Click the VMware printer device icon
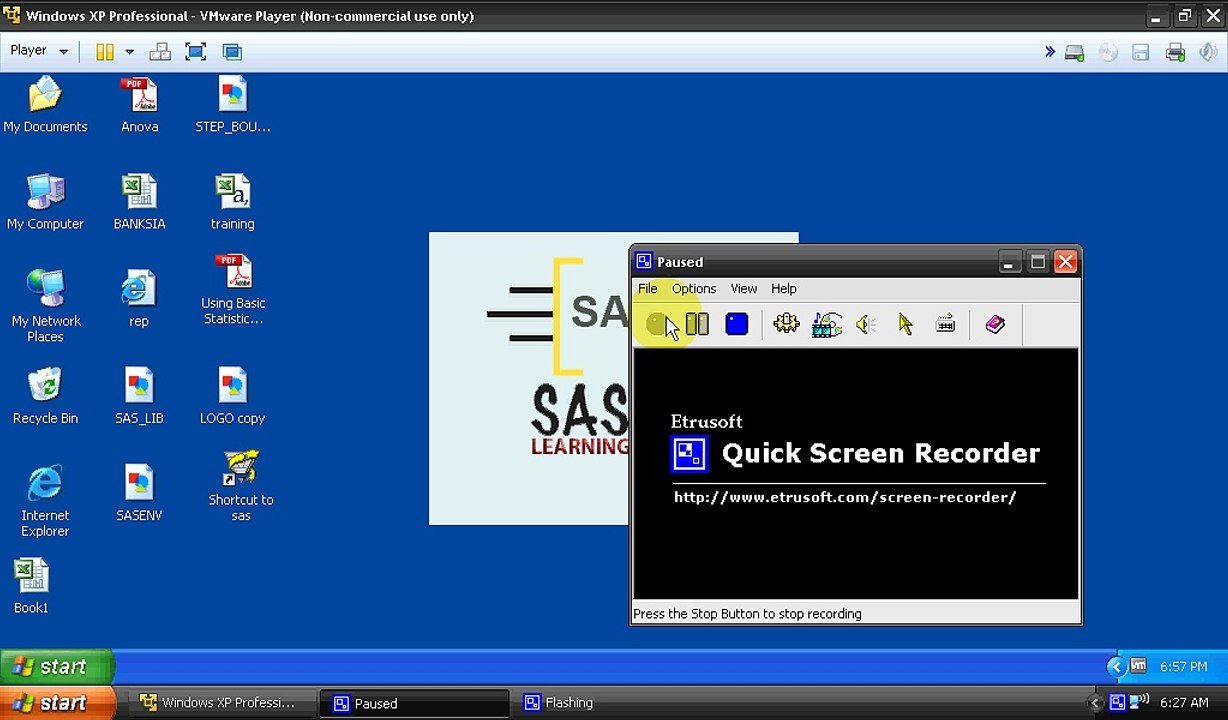 point(1176,53)
